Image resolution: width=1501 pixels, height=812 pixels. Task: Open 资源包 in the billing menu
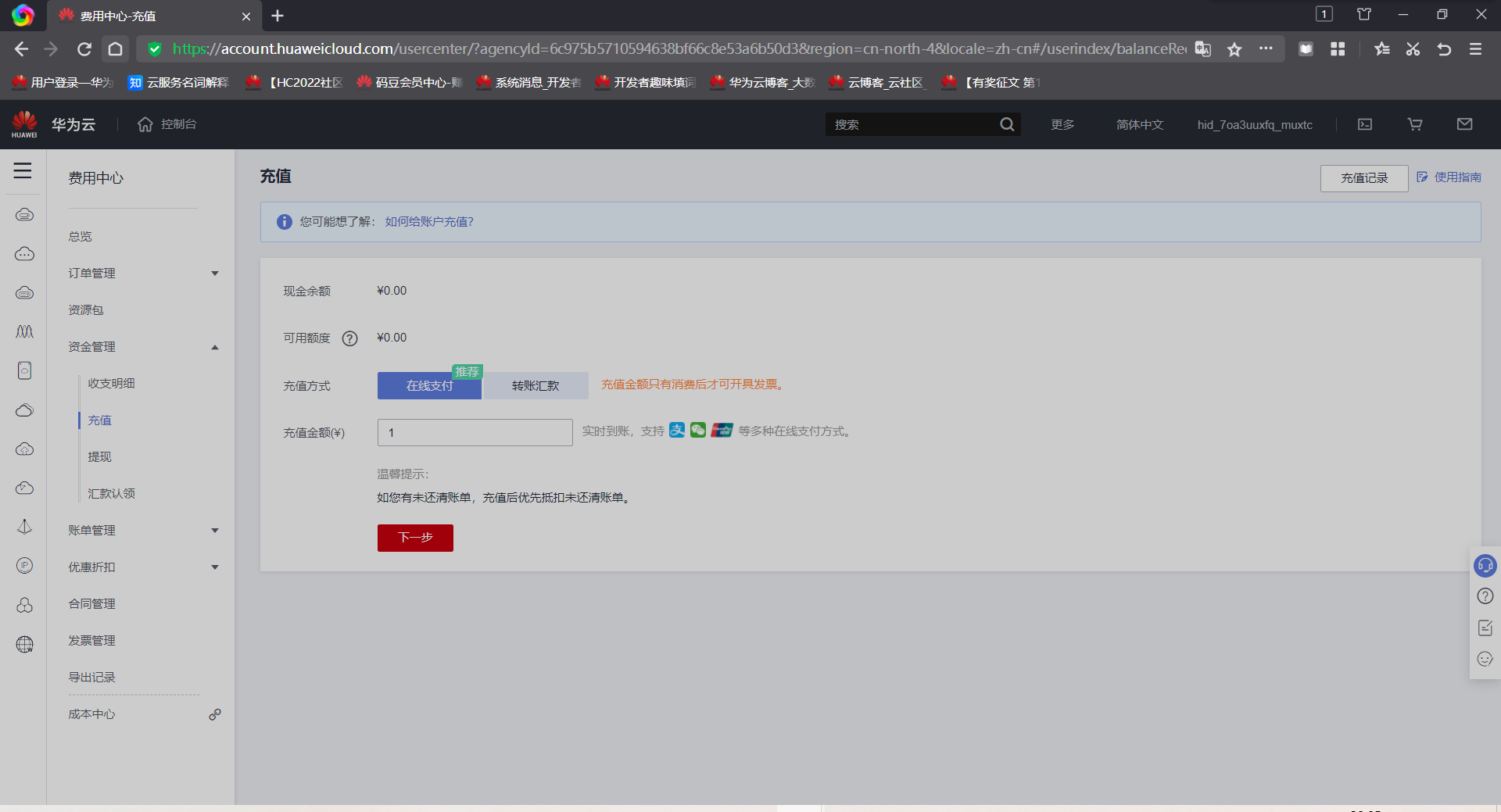(x=86, y=310)
